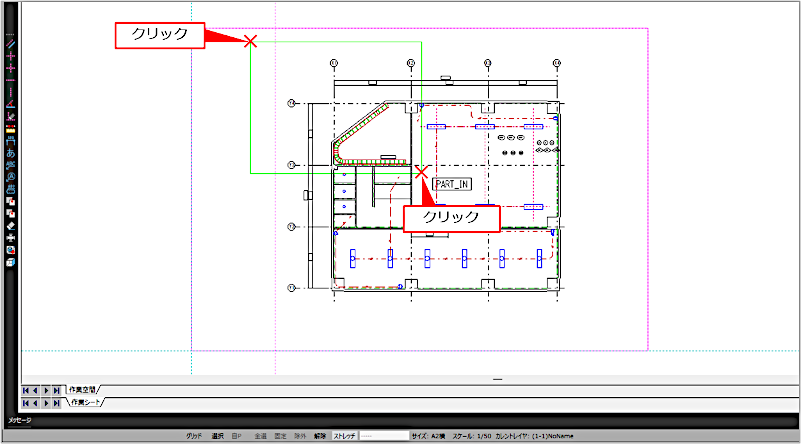Screen dimensions: 801x444
Task: Switch to the 作業シート tab
Action: tap(86, 402)
